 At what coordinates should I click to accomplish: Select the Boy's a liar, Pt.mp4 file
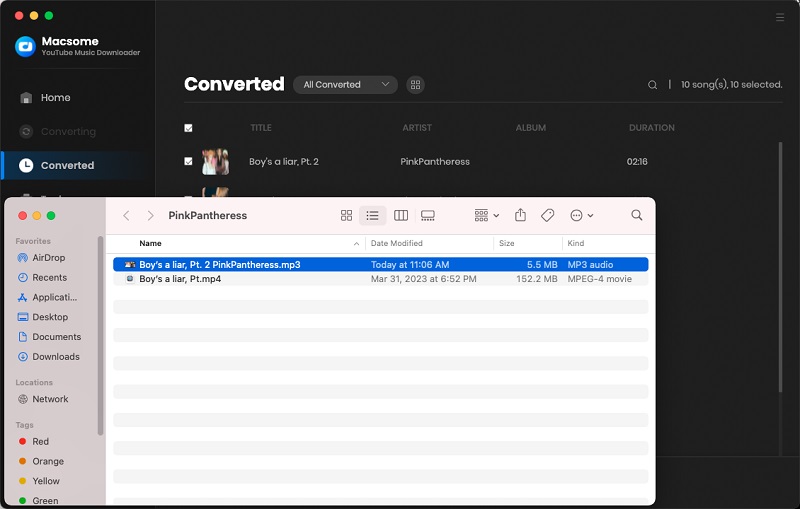(x=180, y=279)
